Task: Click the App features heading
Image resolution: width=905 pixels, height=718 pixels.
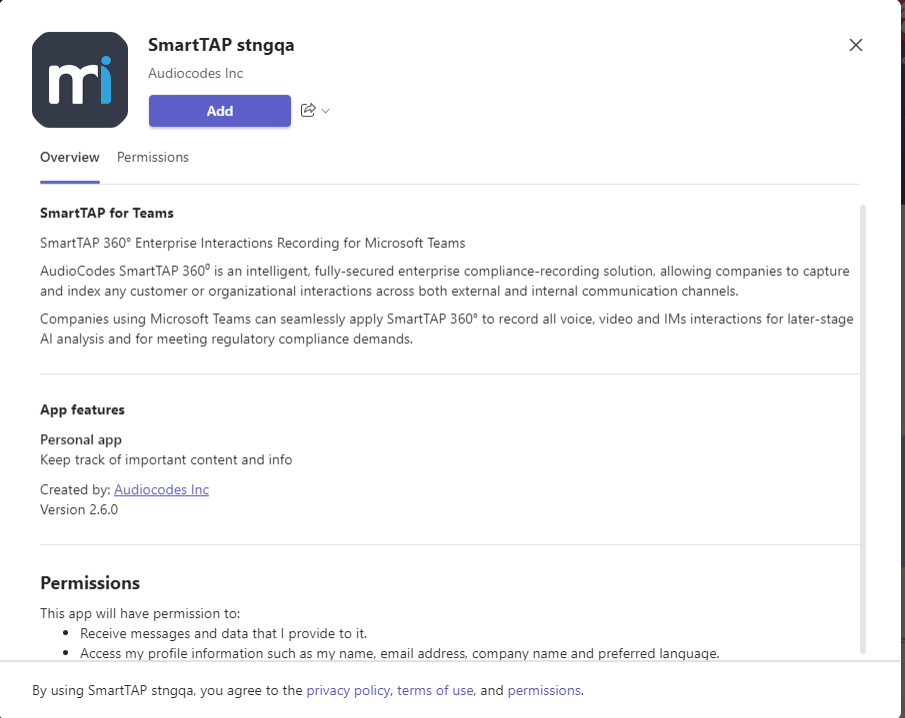Action: (83, 410)
